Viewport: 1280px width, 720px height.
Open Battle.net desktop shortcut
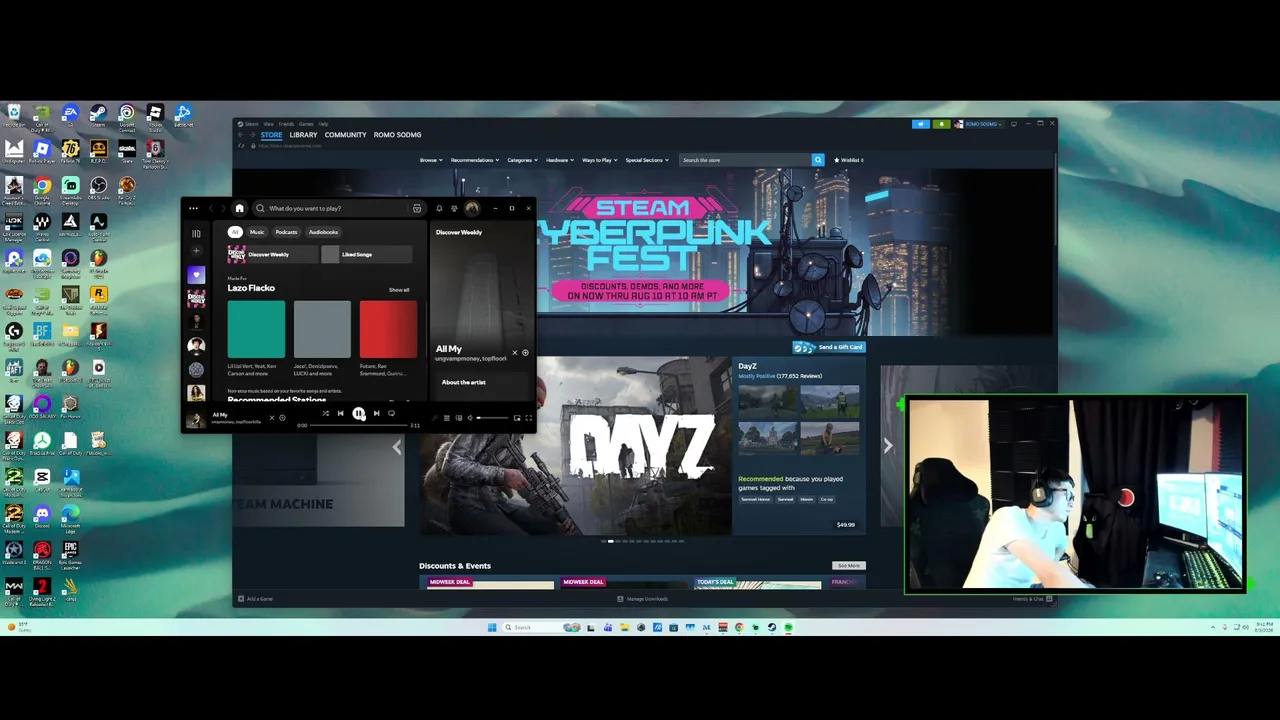click(x=183, y=116)
